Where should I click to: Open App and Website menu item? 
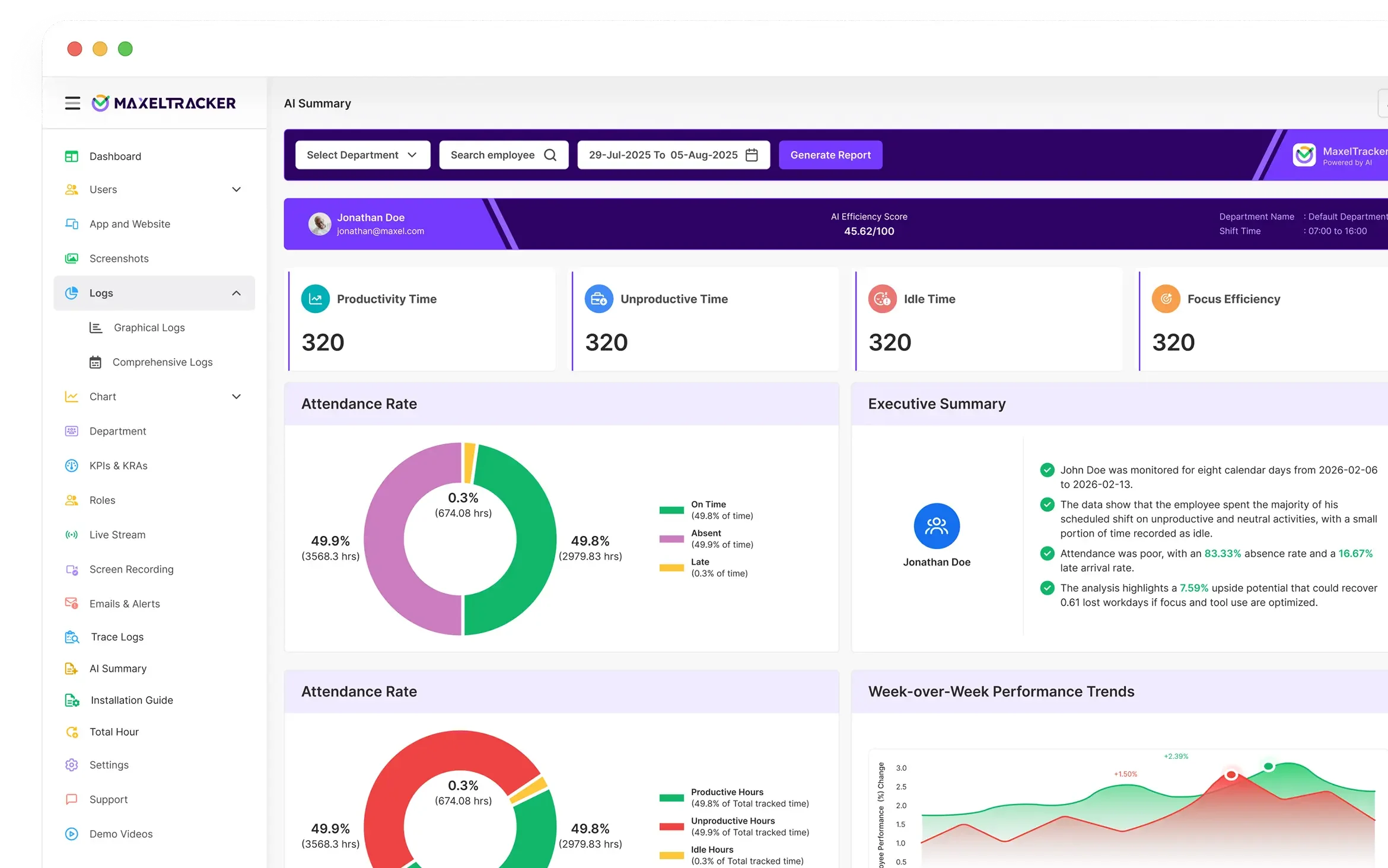pyautogui.click(x=154, y=224)
